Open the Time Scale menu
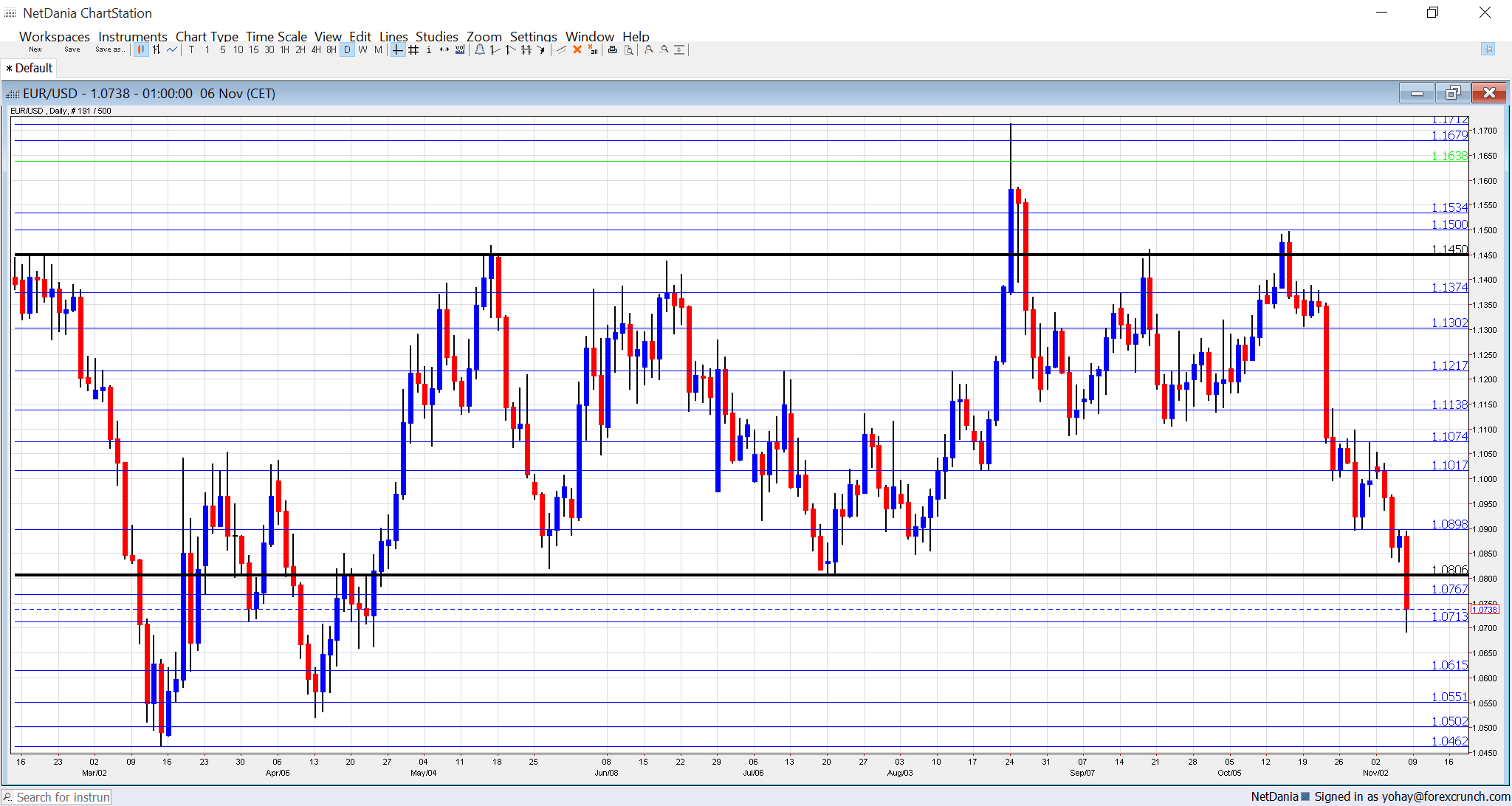The height and width of the screenshot is (806, 1512). [x=276, y=36]
